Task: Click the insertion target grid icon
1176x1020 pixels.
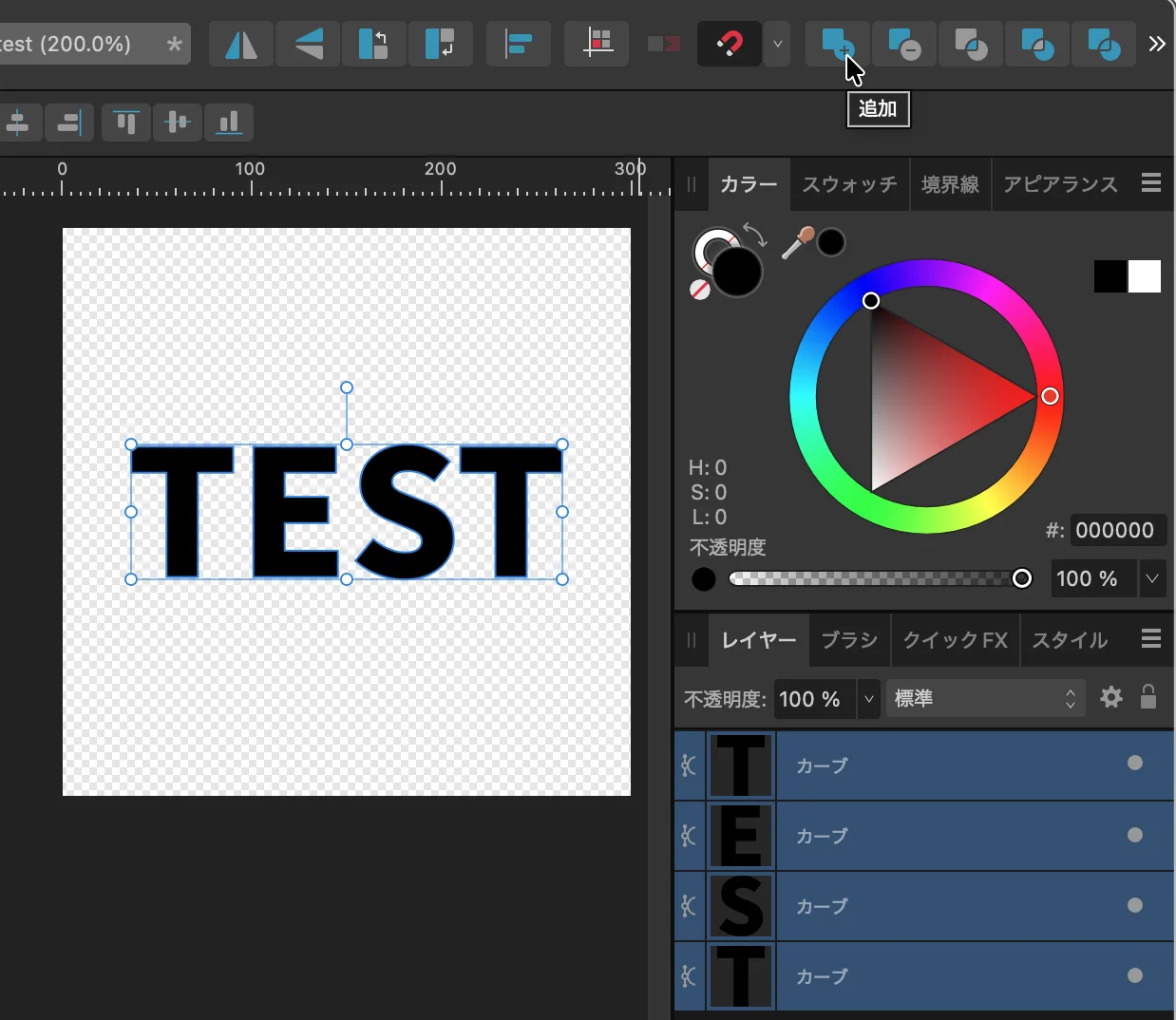Action: coord(597,45)
